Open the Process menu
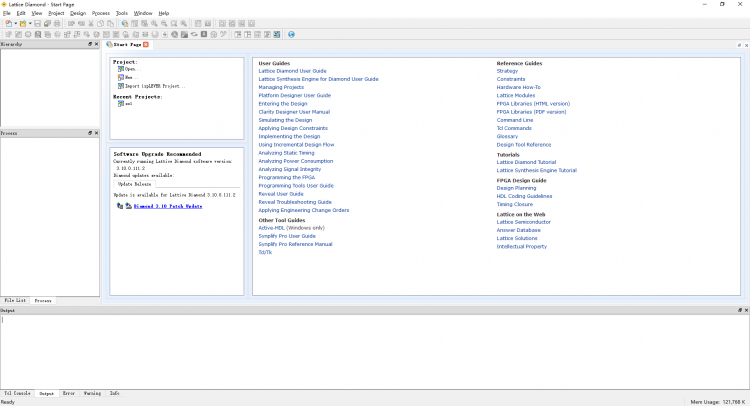 coord(101,13)
